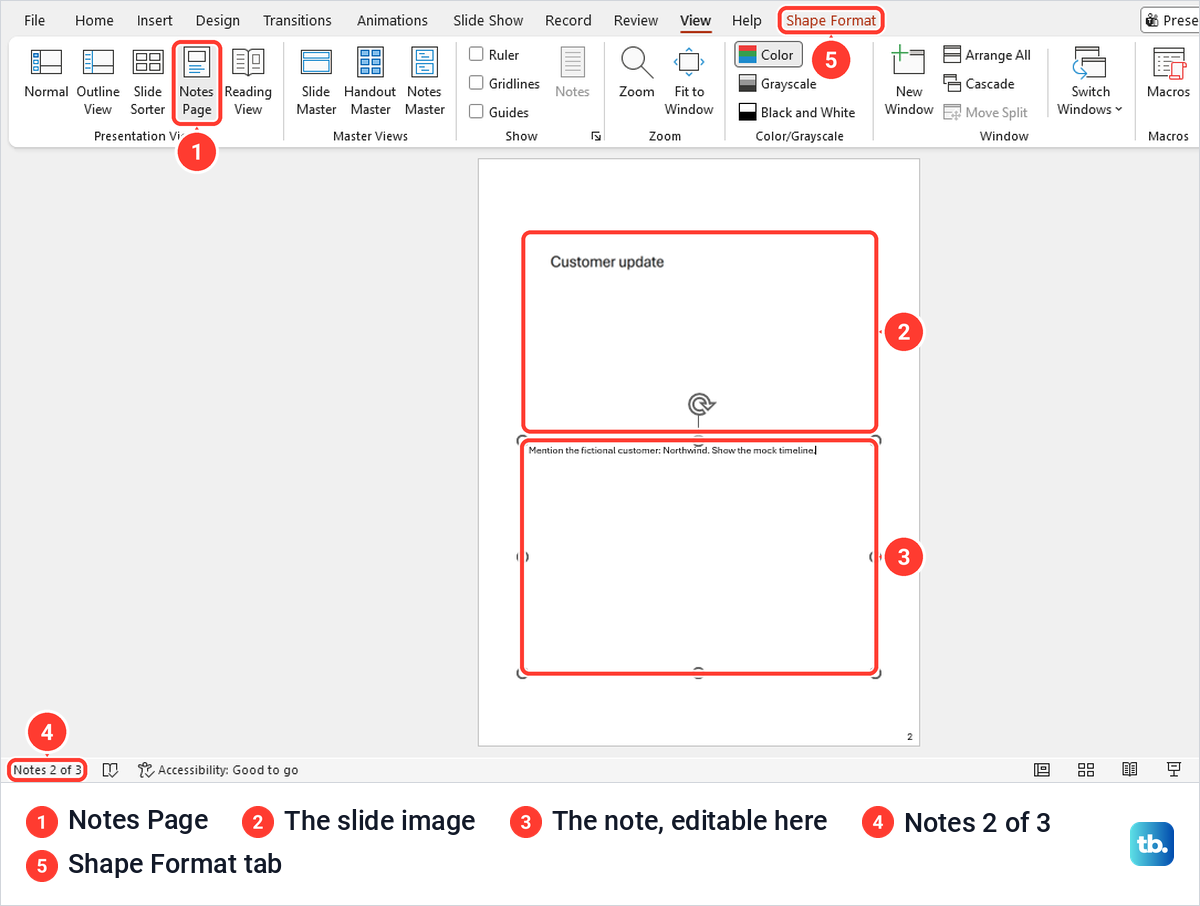
Task: Switch to Normal view
Action: pos(46,76)
